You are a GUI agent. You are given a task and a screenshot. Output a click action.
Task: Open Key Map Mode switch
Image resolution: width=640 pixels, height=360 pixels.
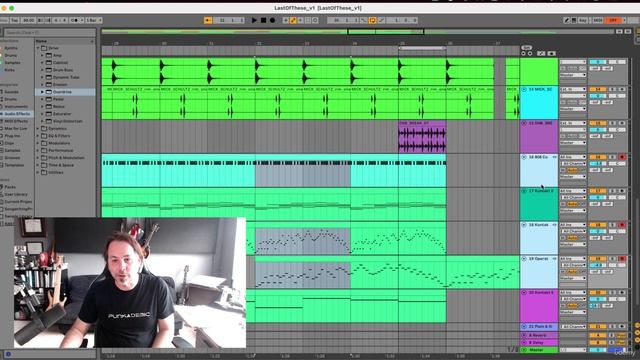click(583, 20)
